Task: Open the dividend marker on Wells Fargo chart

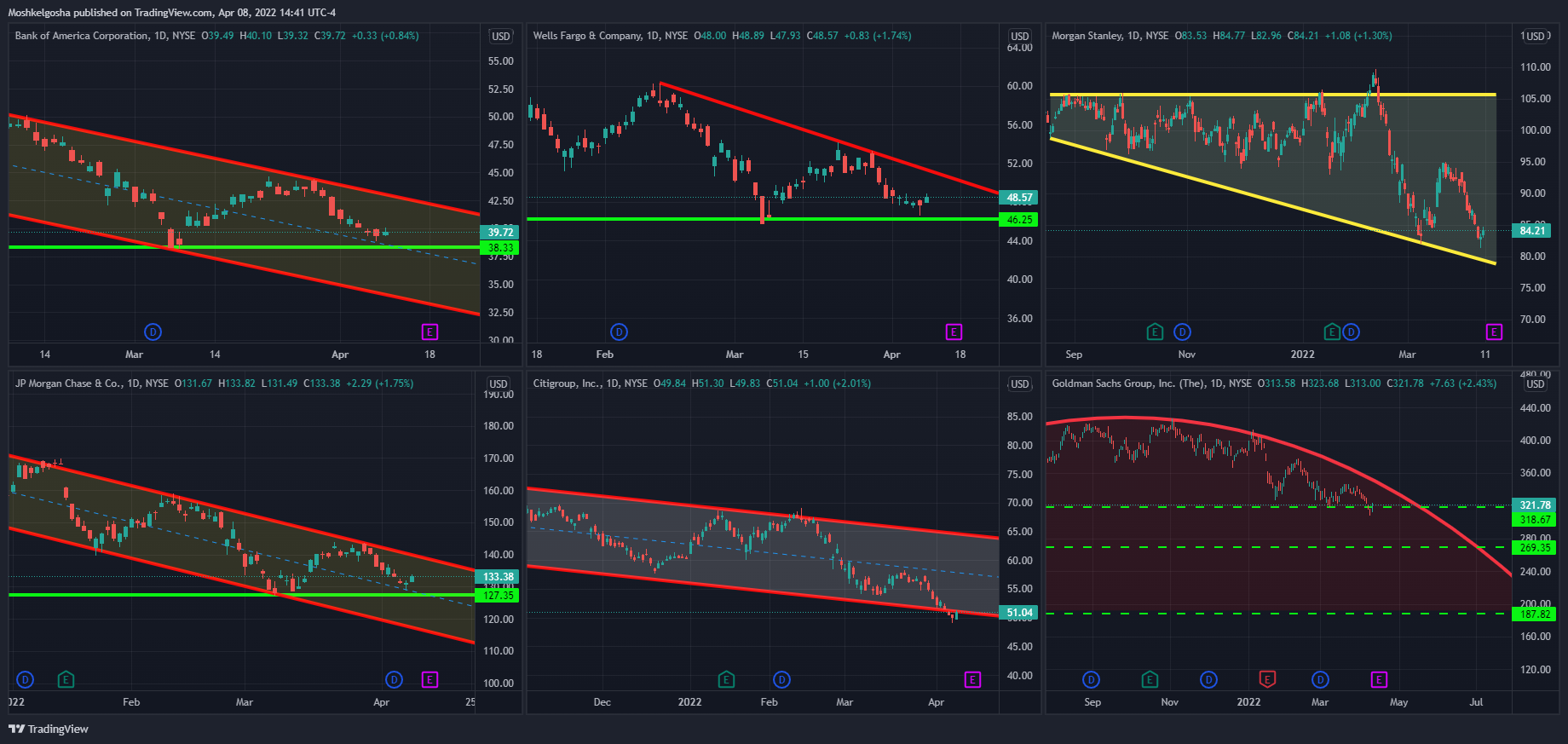Action: click(x=620, y=332)
